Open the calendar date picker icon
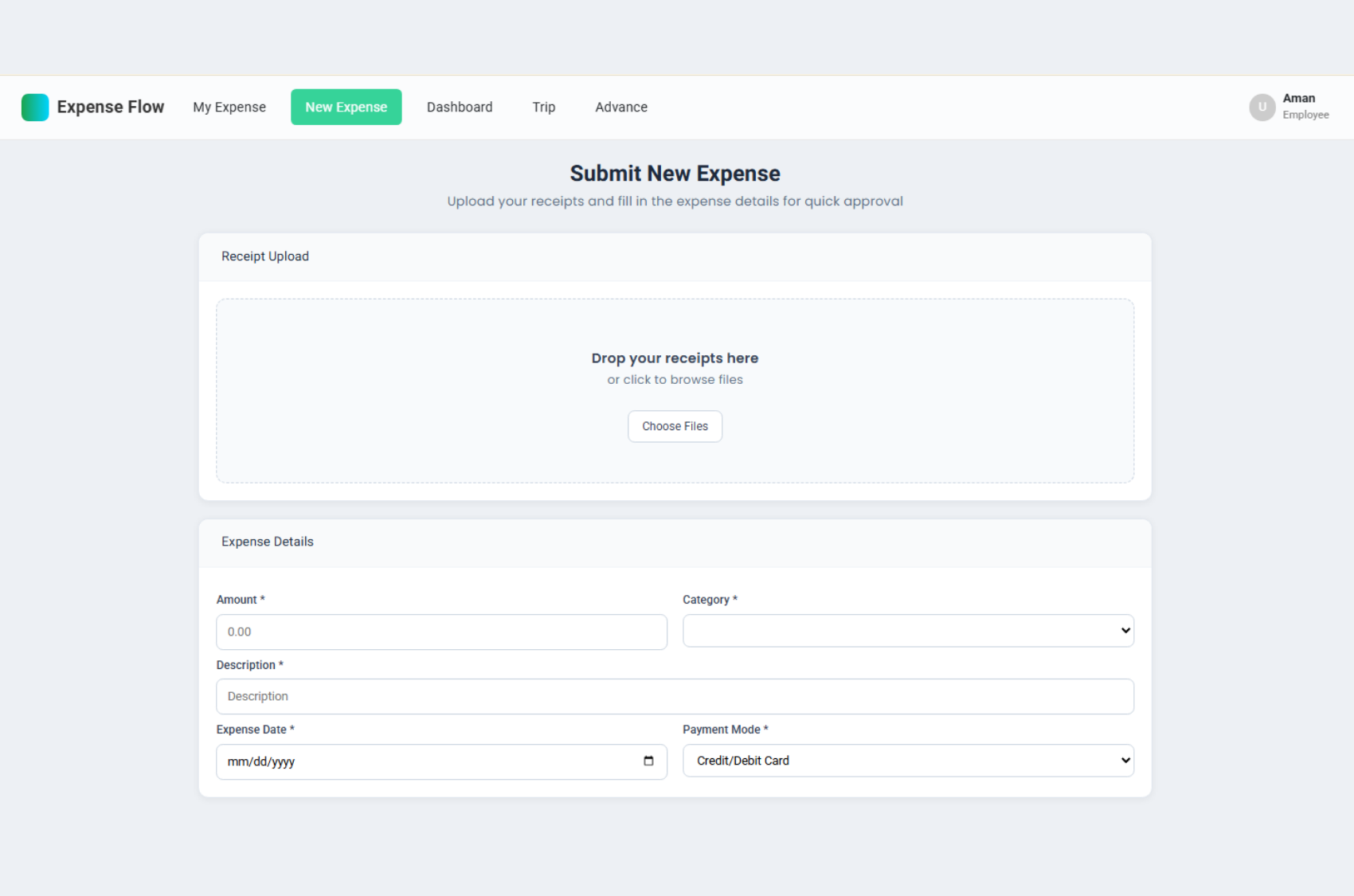Screen dimensions: 1354x896 pyautogui.click(x=648, y=761)
